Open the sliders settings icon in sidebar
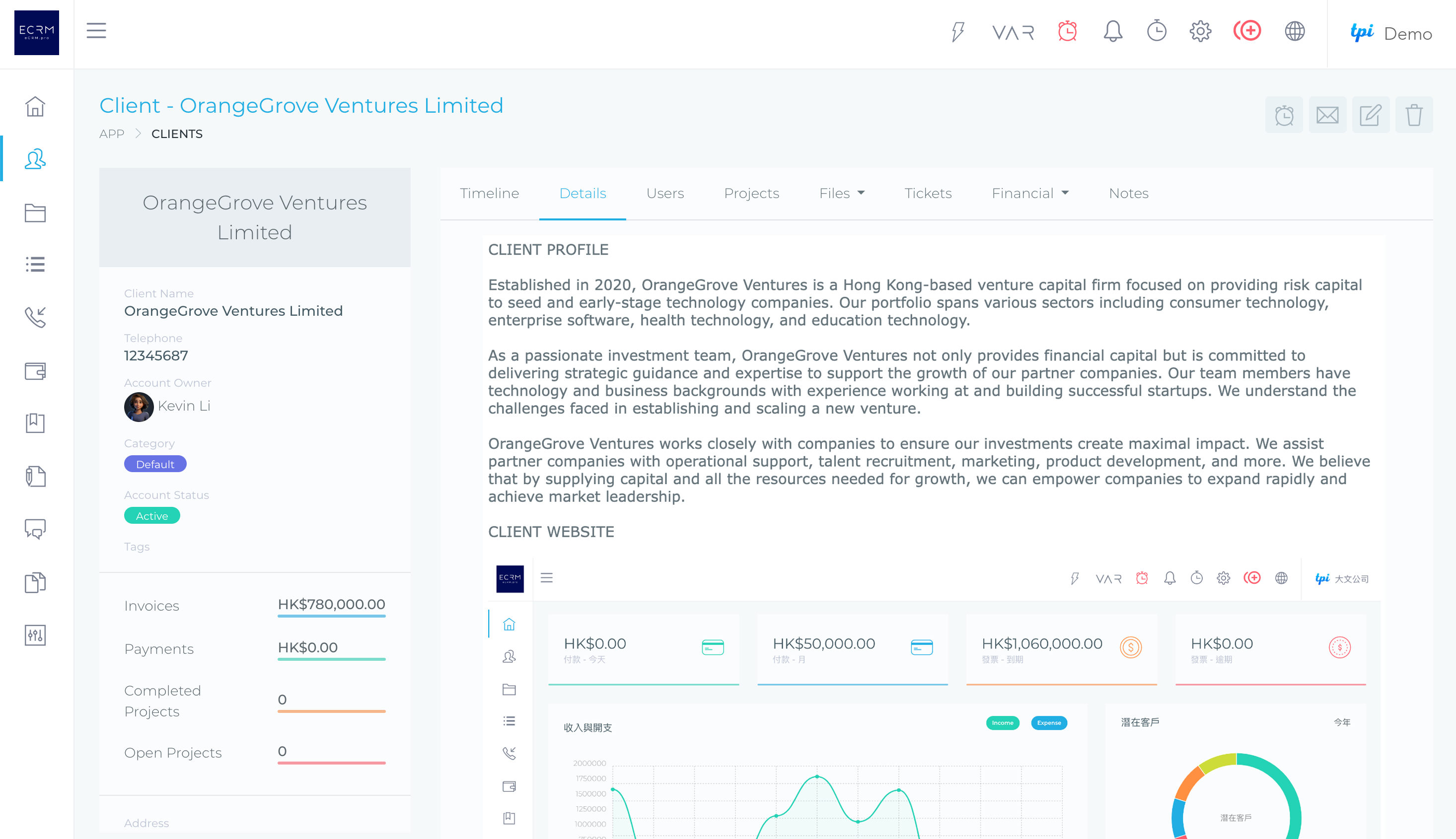This screenshot has width=1456, height=839. click(35, 635)
